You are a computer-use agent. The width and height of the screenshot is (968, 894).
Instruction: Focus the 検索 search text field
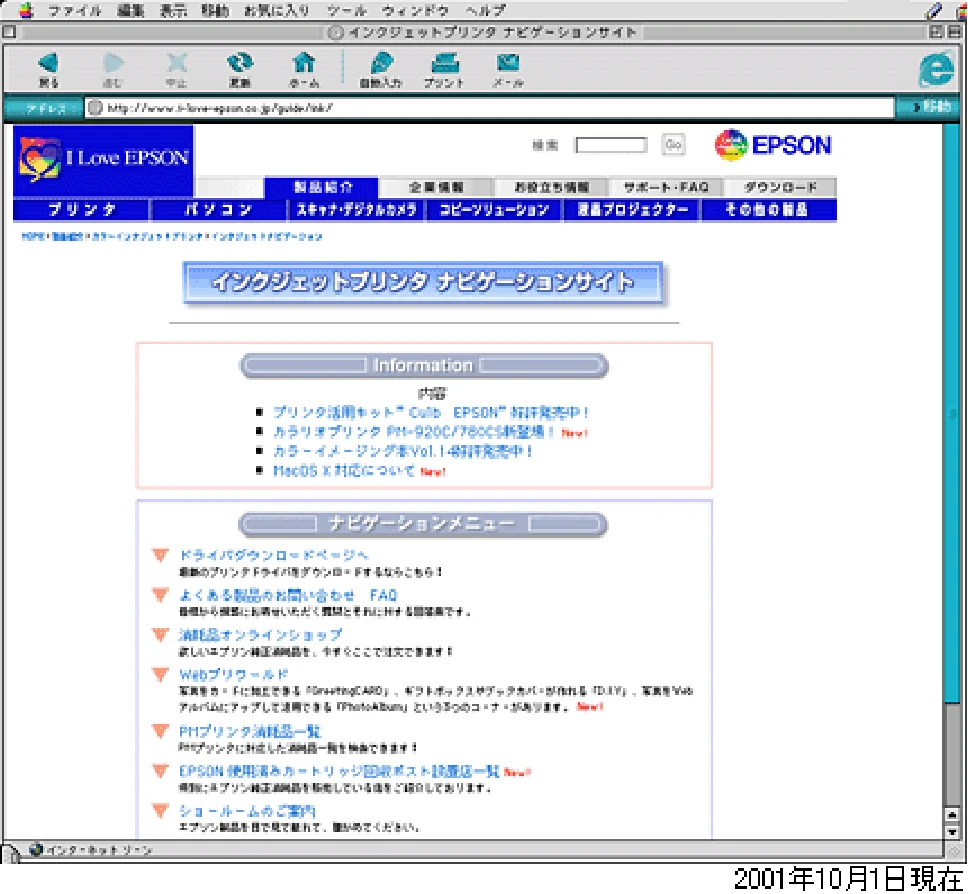611,145
